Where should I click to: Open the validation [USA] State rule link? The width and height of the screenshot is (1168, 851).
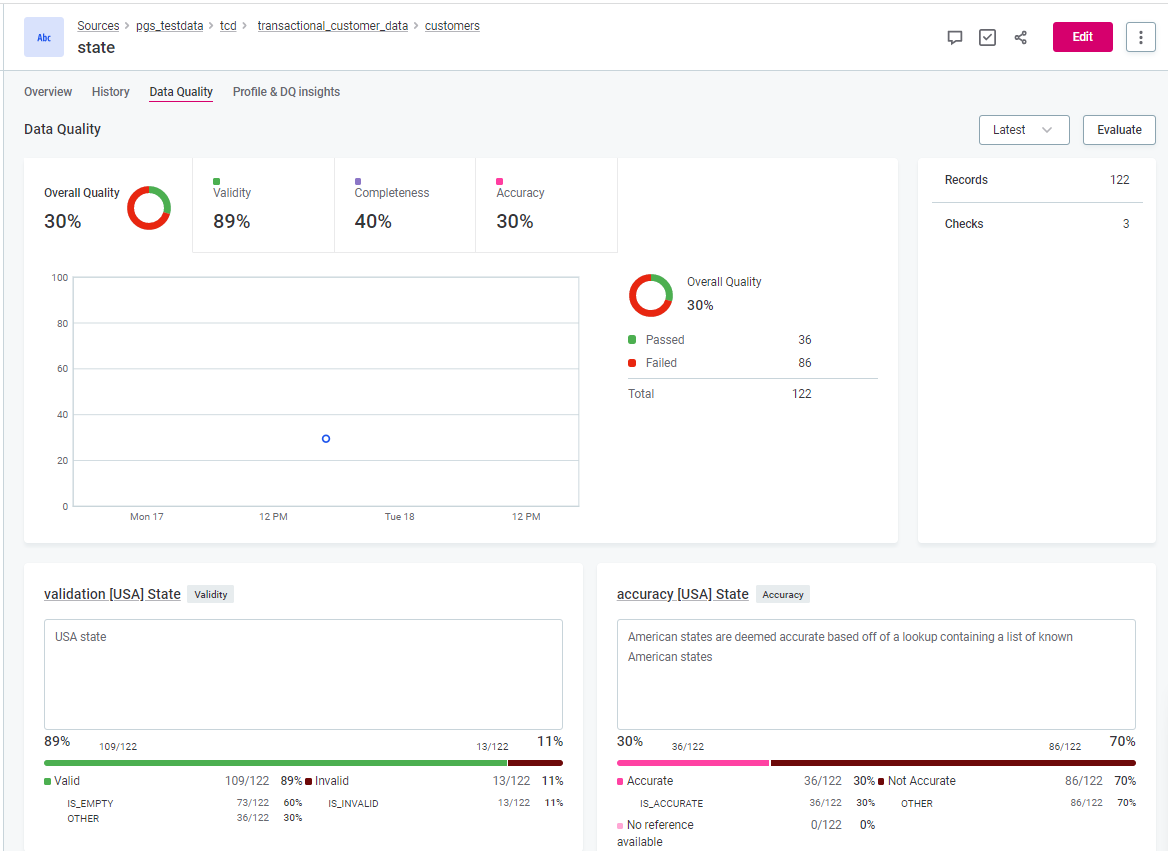point(112,594)
